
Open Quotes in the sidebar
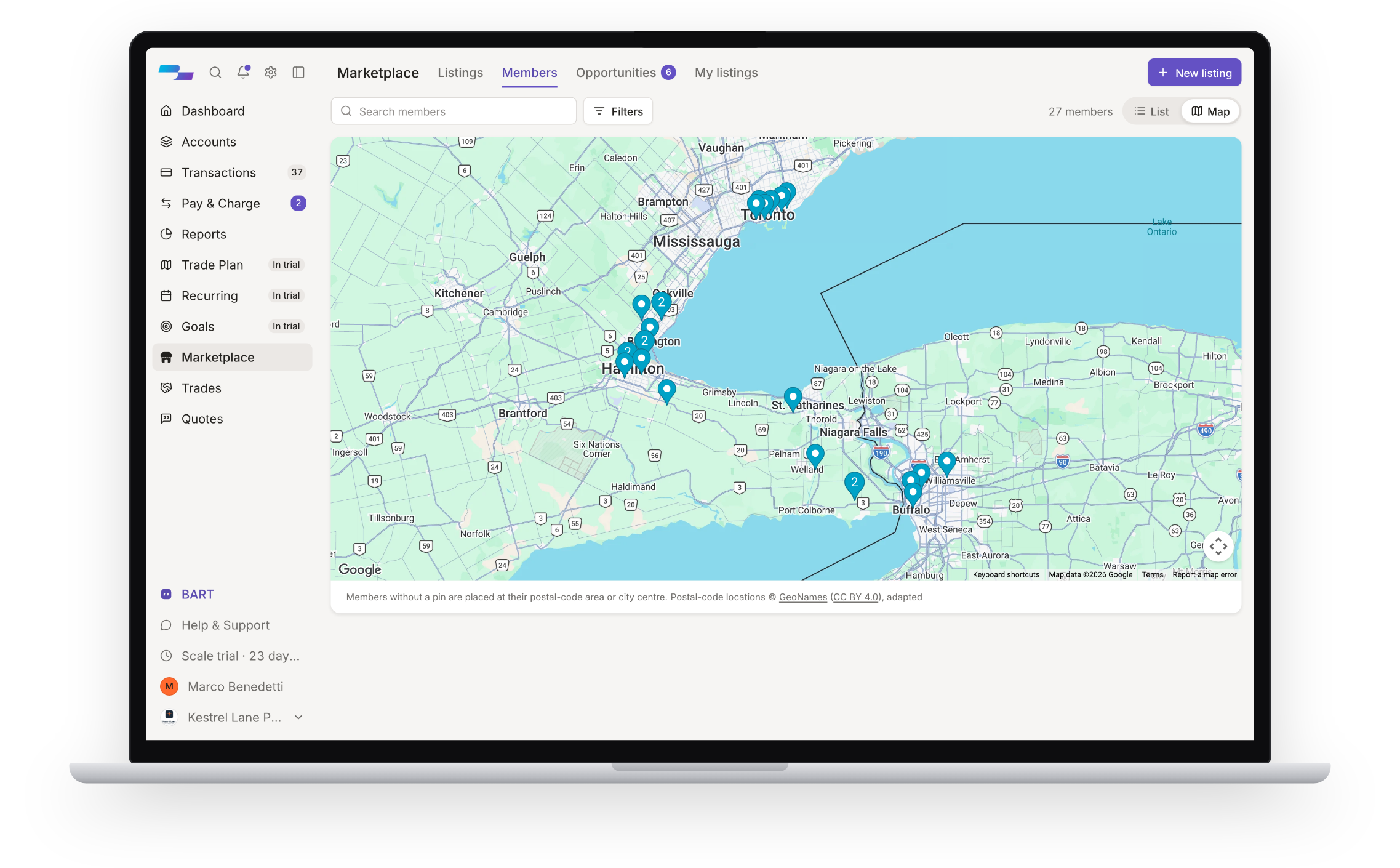[232, 419]
